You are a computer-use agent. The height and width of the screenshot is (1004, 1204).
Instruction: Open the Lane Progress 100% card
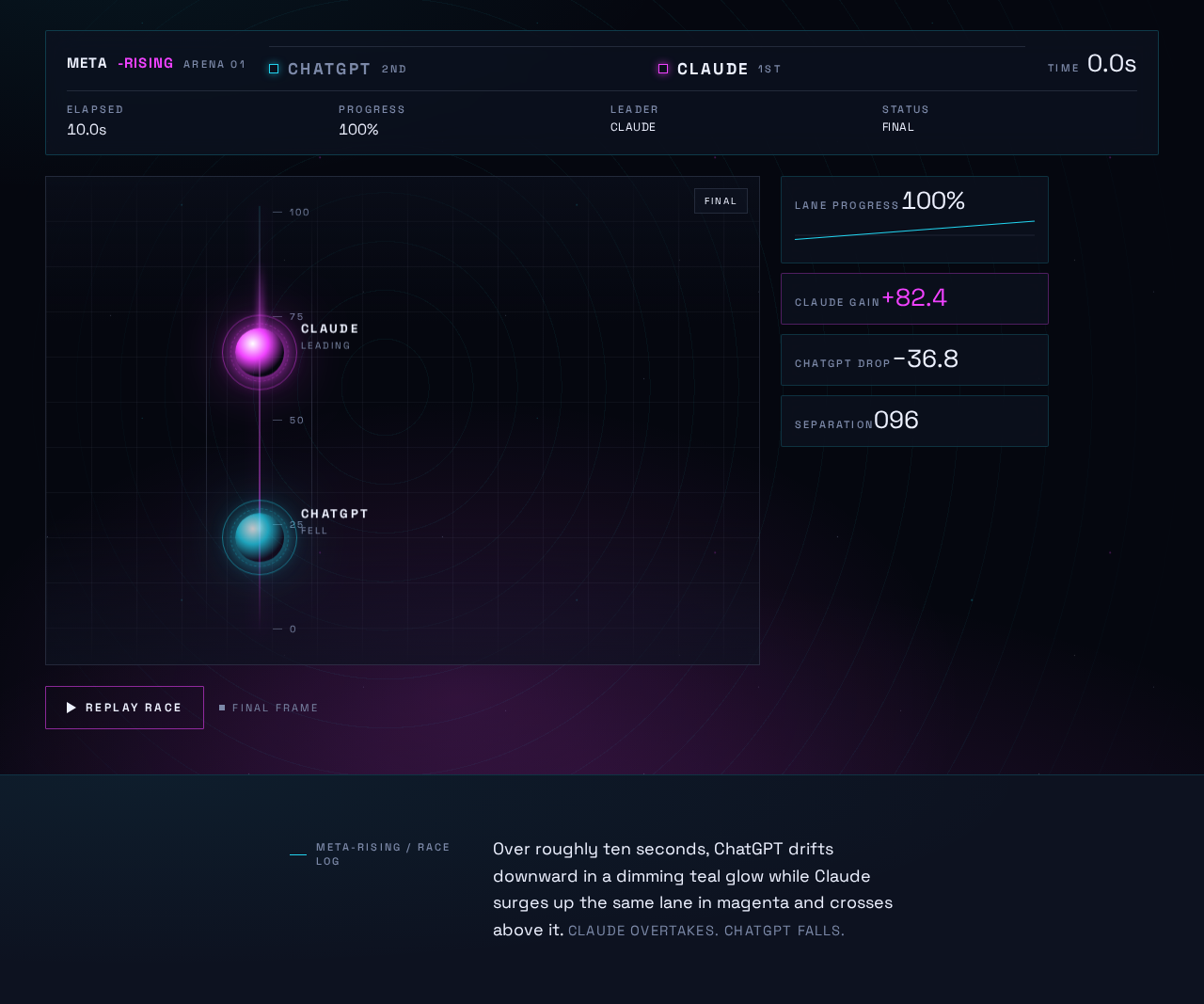914,219
